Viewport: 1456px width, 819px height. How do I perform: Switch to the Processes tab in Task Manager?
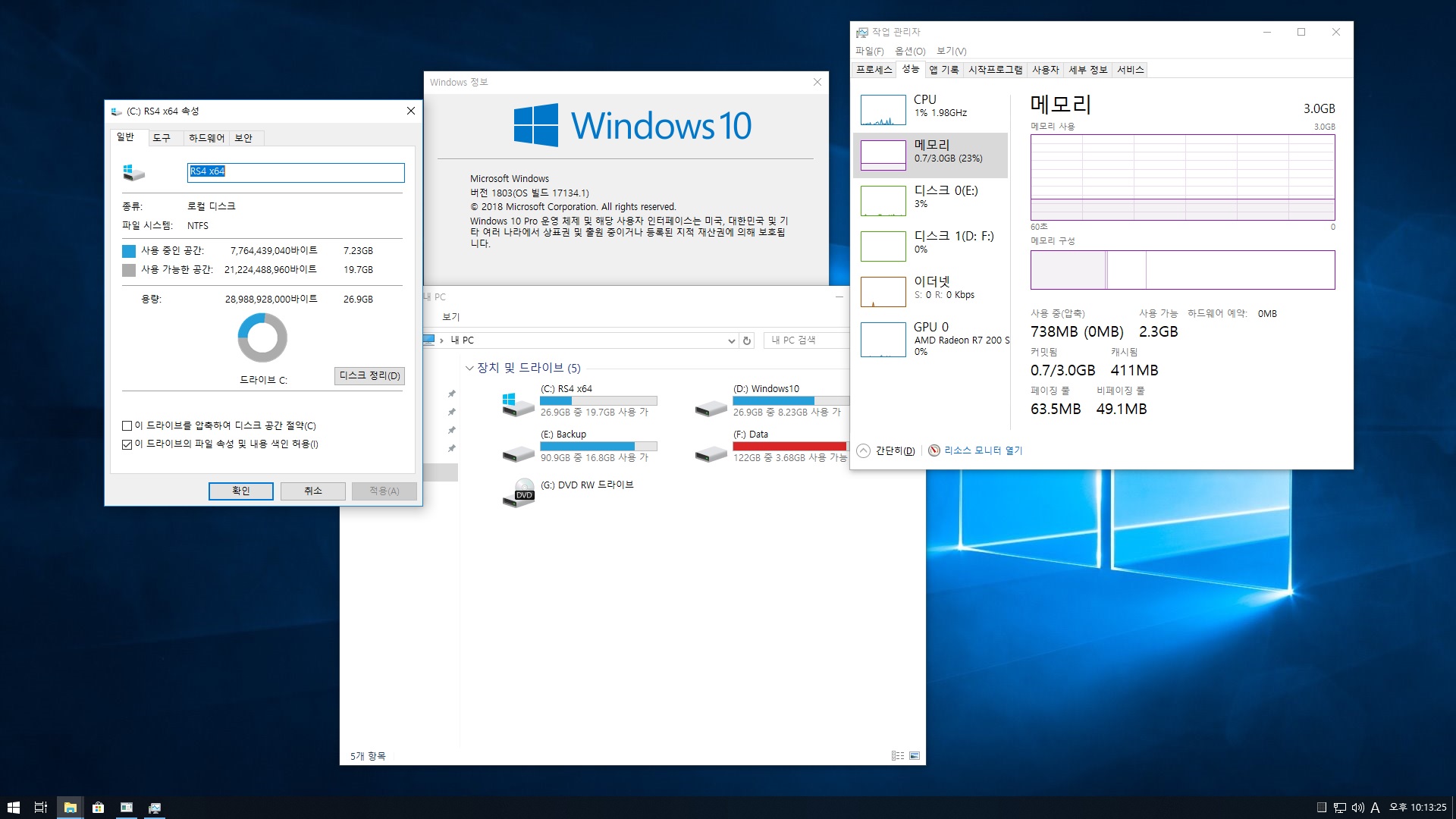coord(874,70)
